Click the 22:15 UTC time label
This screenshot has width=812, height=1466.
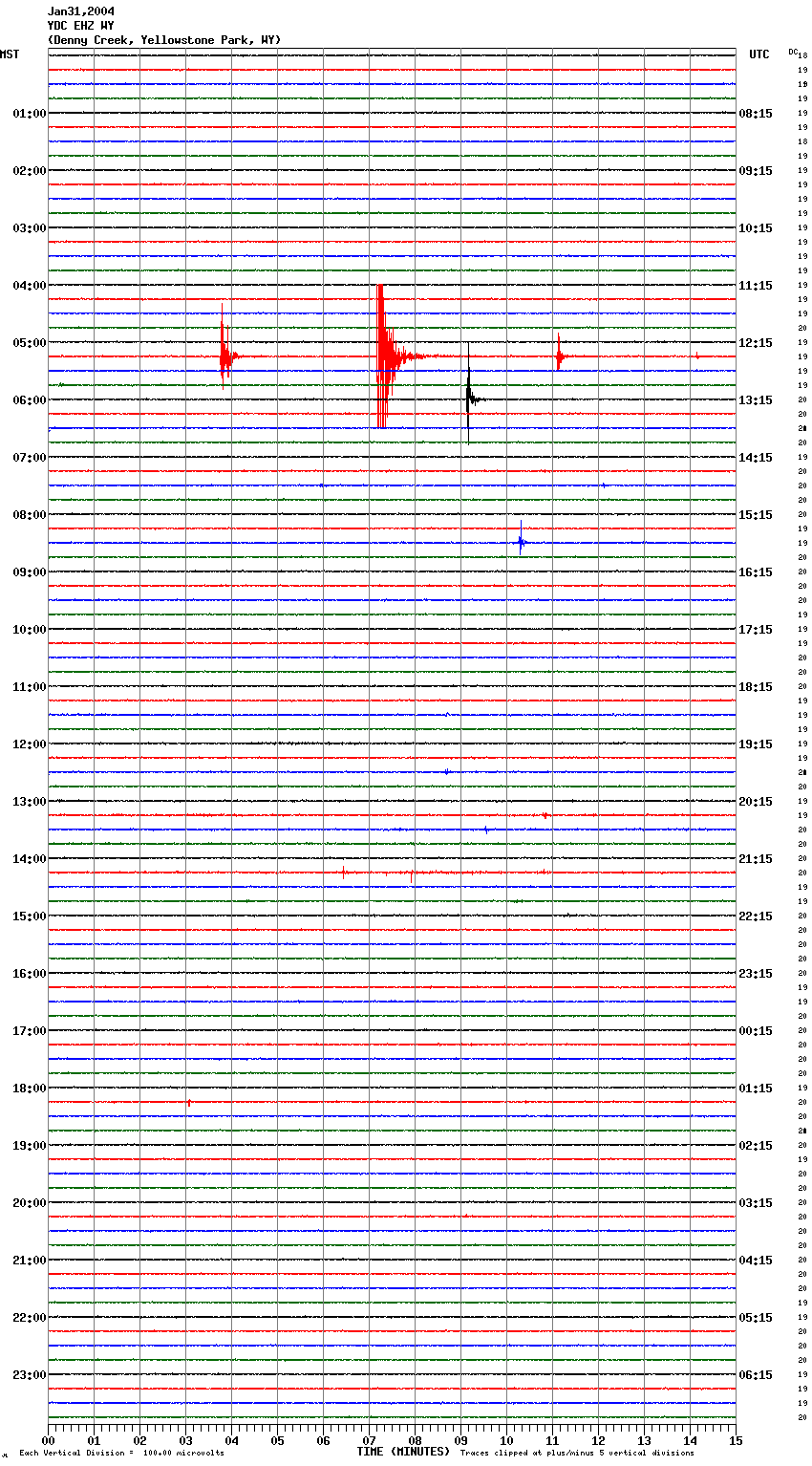pyautogui.click(x=756, y=916)
